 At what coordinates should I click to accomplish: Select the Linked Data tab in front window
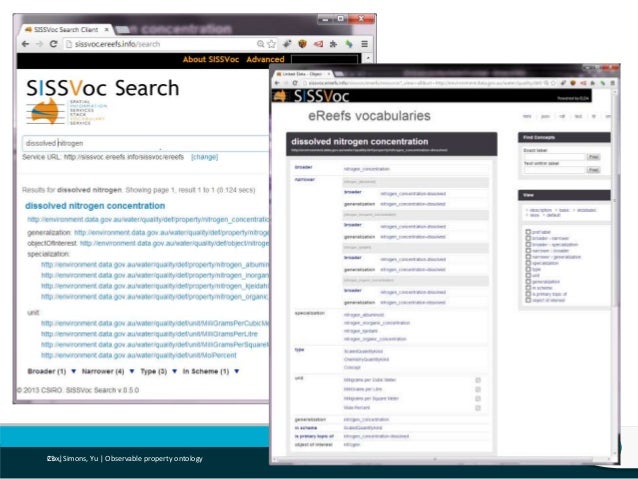pyautogui.click(x=302, y=74)
